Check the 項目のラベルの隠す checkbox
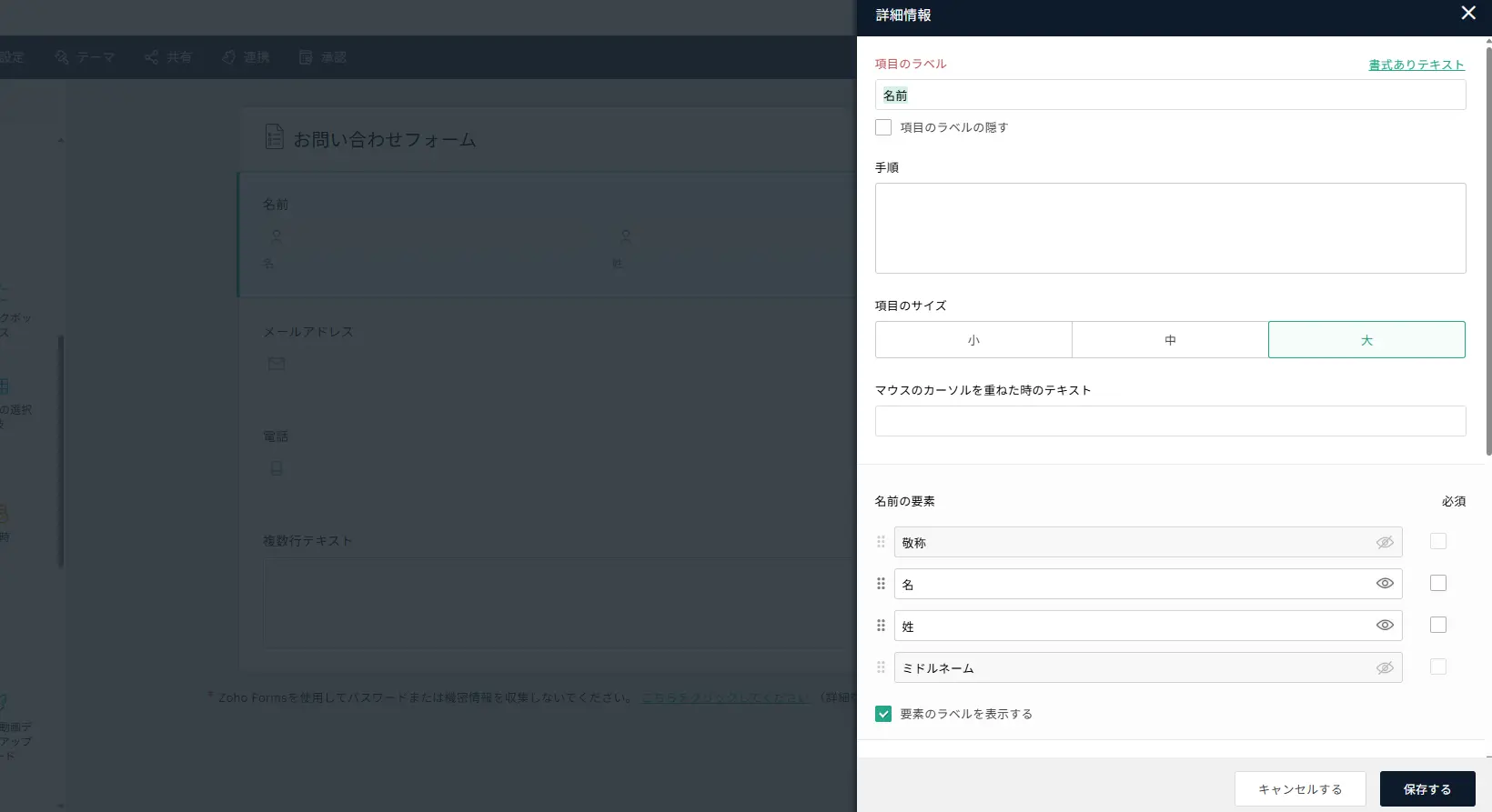The image size is (1492, 812). pos(883,127)
